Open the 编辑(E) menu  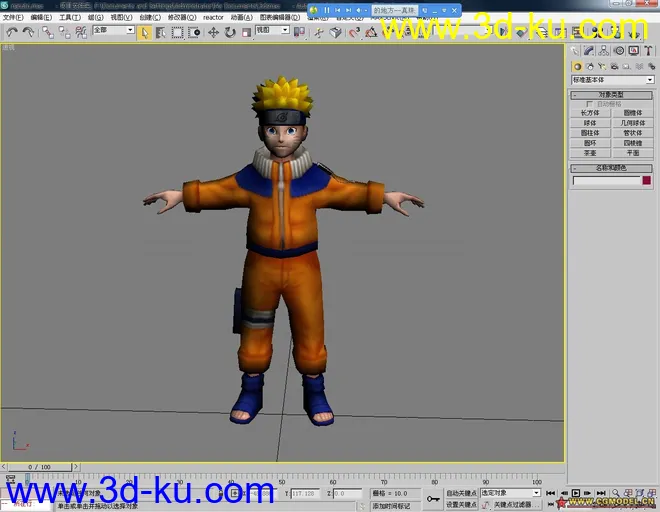tap(41, 17)
